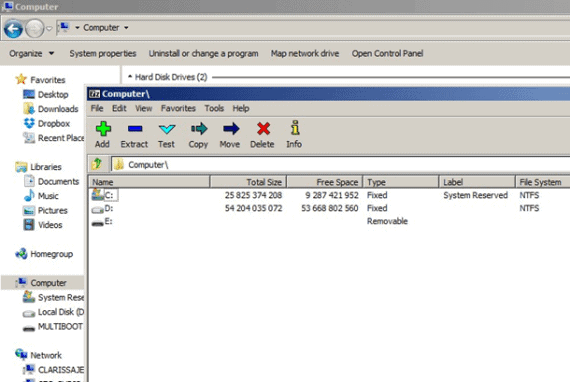
Task: Open recent pages dropdown beside Forward button
Action: (x=49, y=28)
